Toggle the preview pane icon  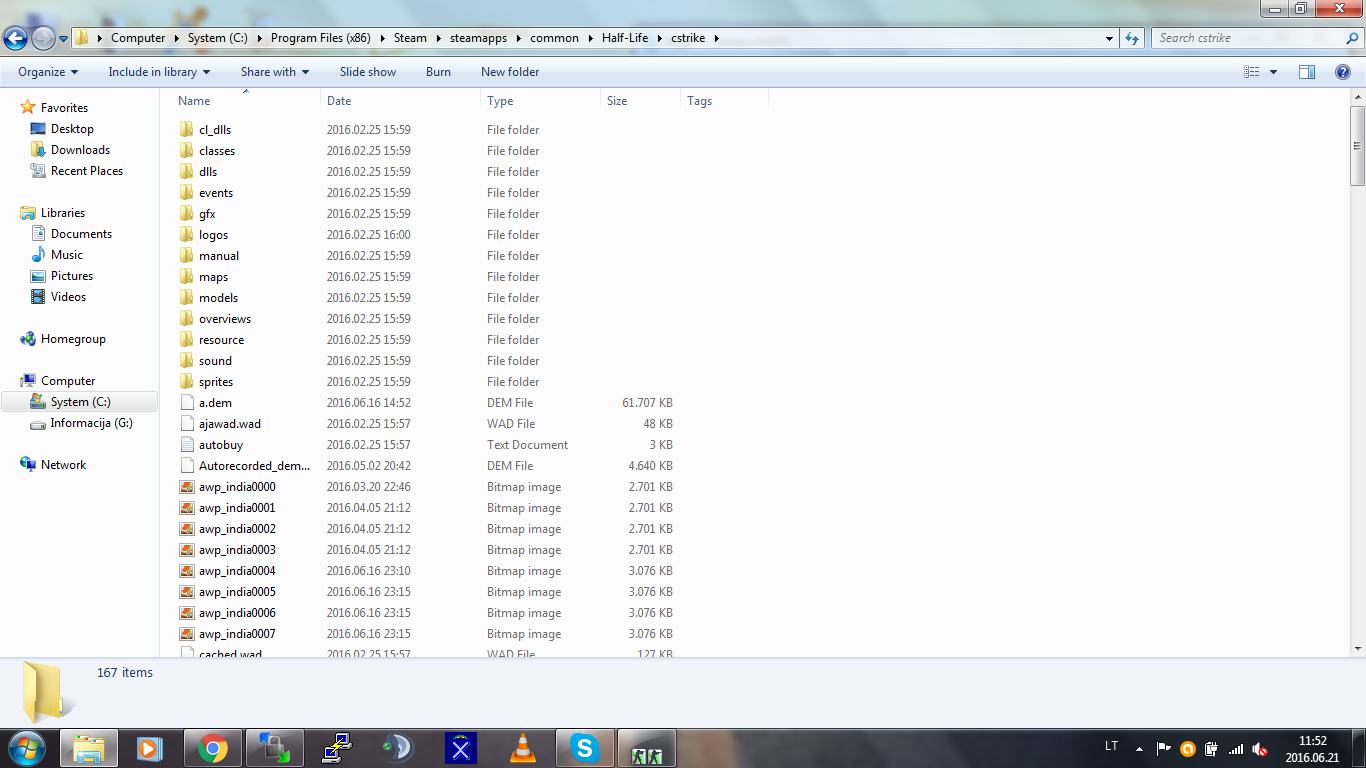(1307, 72)
